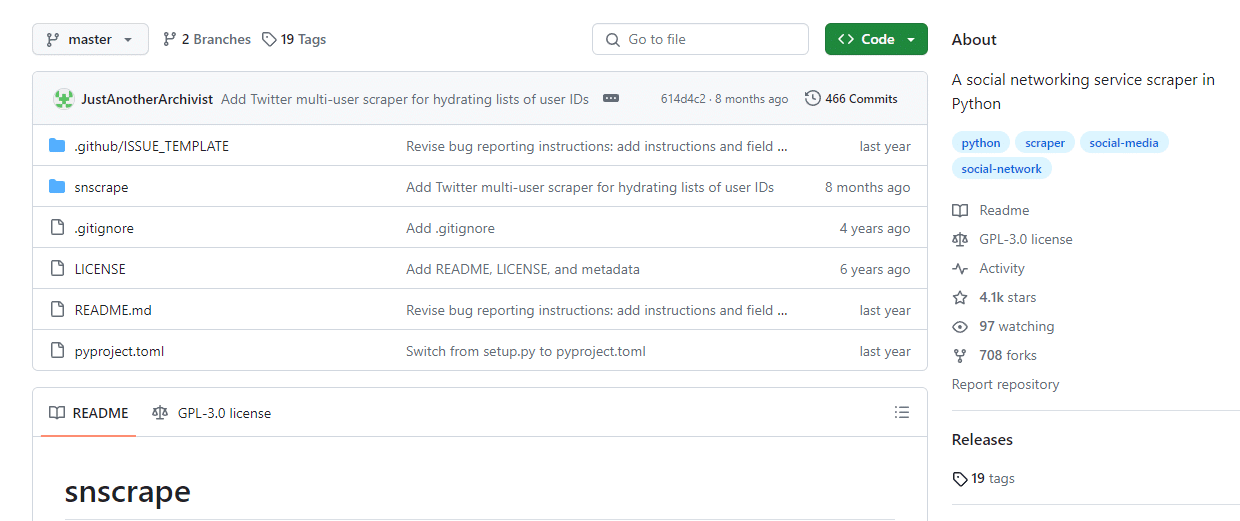Open 466 Commits history
The width and height of the screenshot is (1240, 521).
click(x=851, y=99)
